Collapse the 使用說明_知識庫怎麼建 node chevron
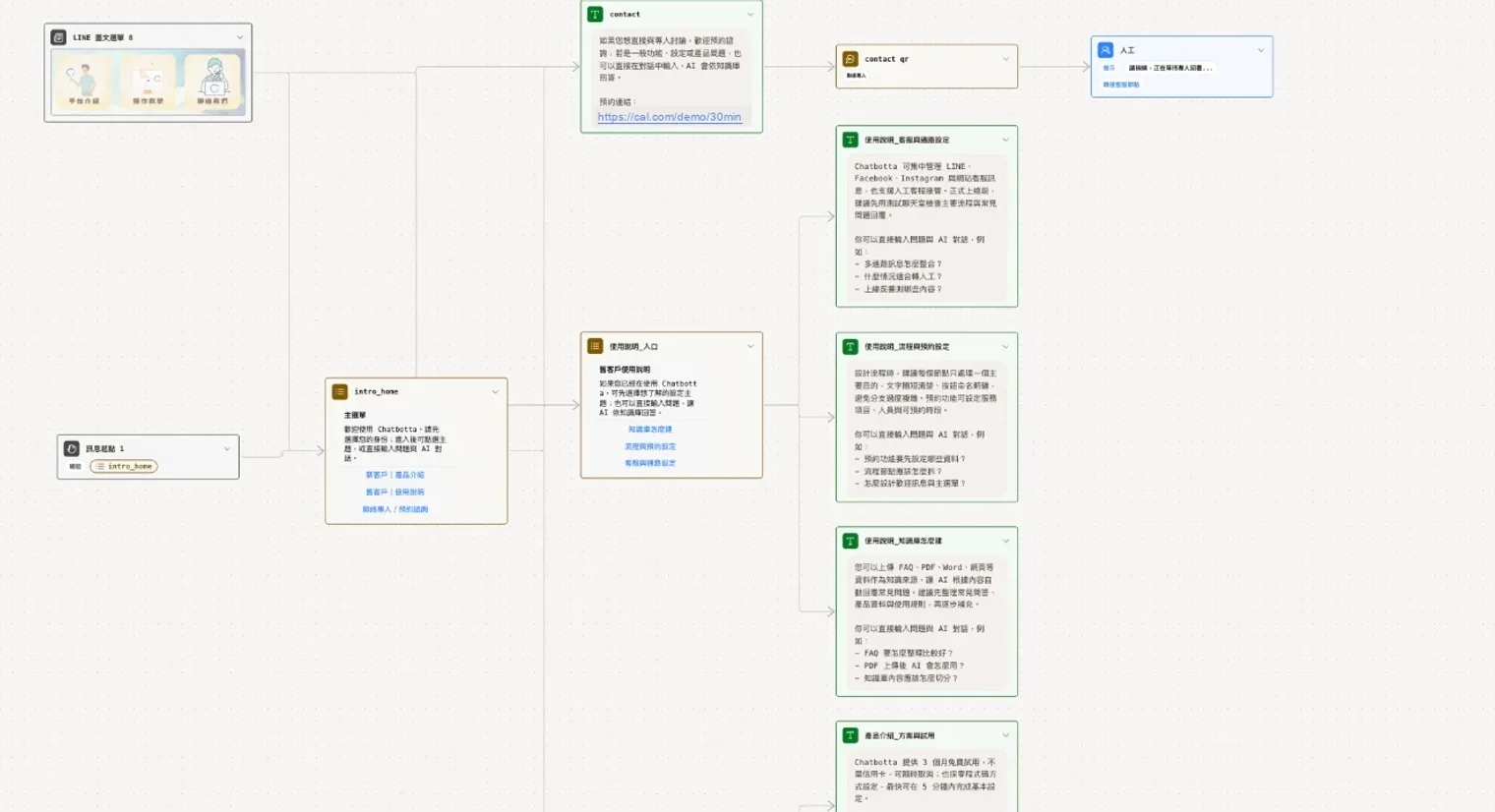 [x=1005, y=541]
